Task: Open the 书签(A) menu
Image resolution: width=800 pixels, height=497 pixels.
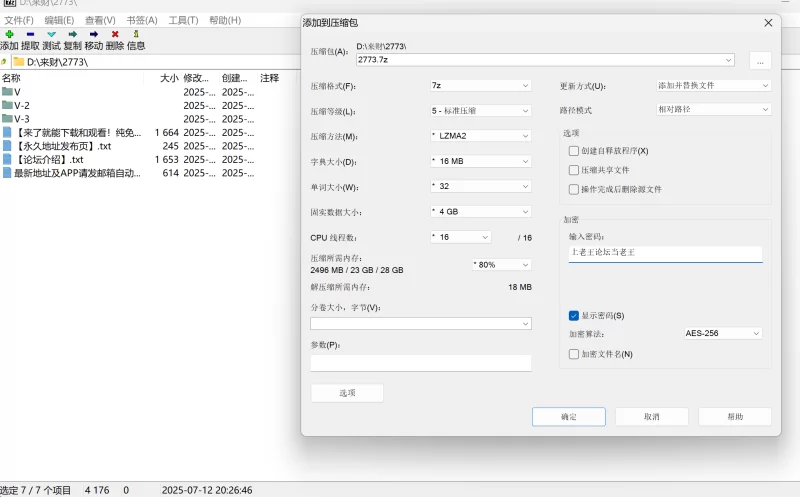Action: click(142, 20)
